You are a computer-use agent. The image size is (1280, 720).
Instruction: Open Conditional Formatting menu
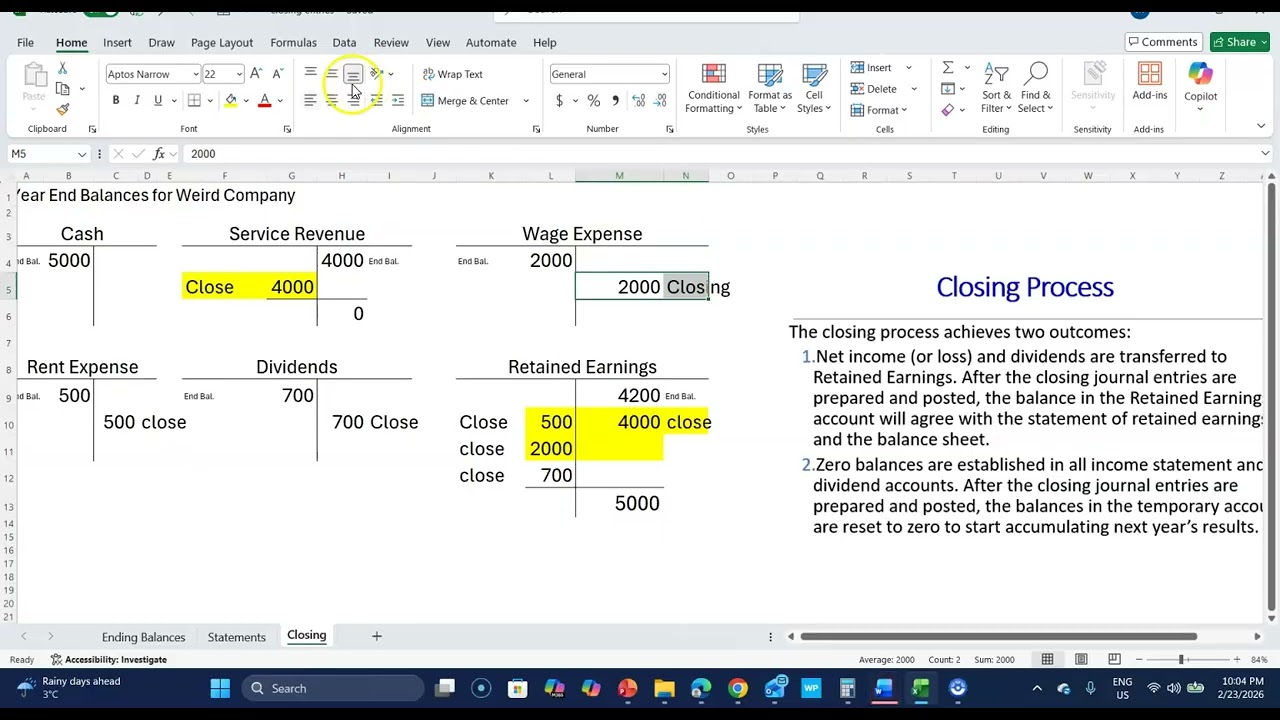713,89
